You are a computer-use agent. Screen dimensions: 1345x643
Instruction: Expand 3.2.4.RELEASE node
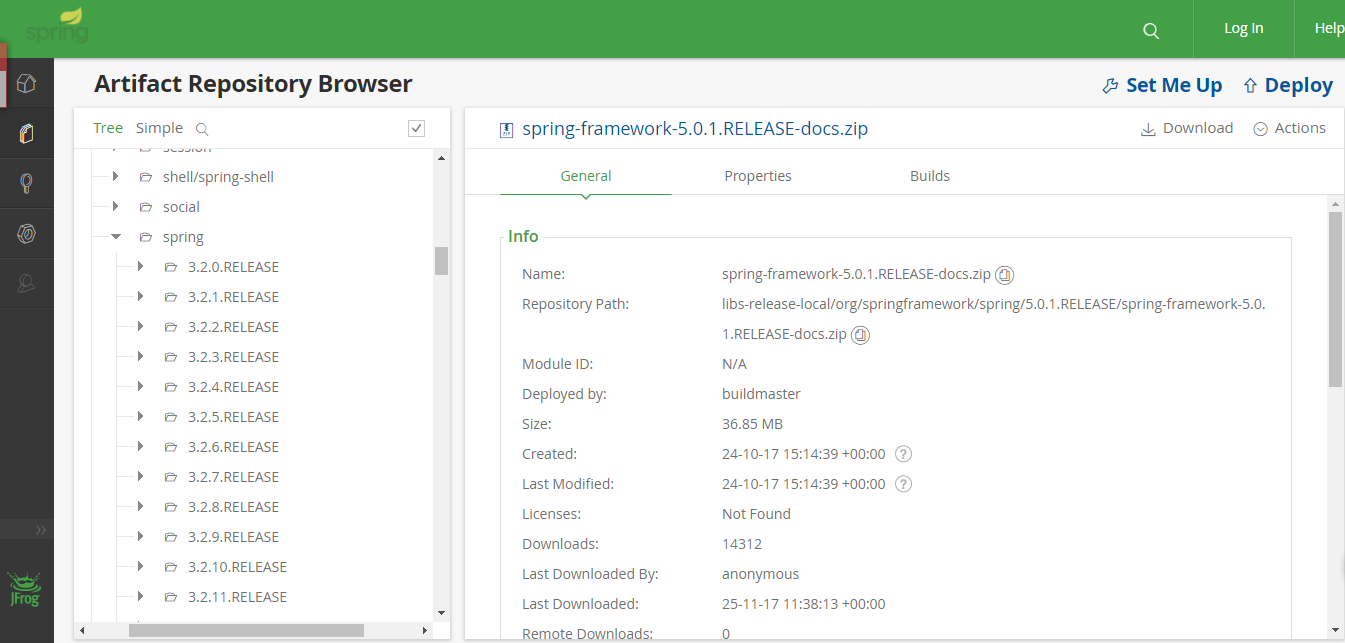click(x=141, y=386)
